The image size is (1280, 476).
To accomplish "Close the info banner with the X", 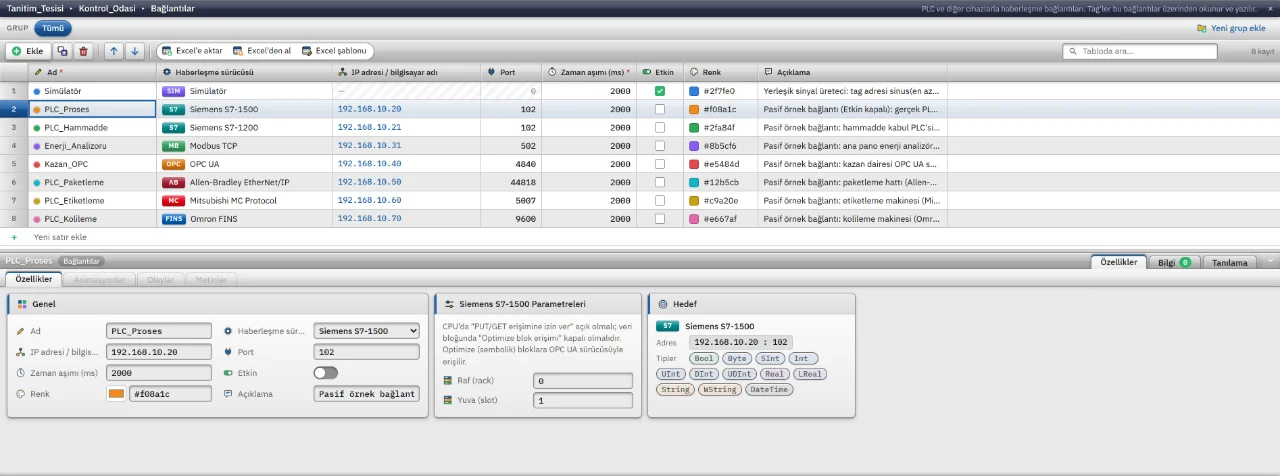I will (x=1270, y=8).
